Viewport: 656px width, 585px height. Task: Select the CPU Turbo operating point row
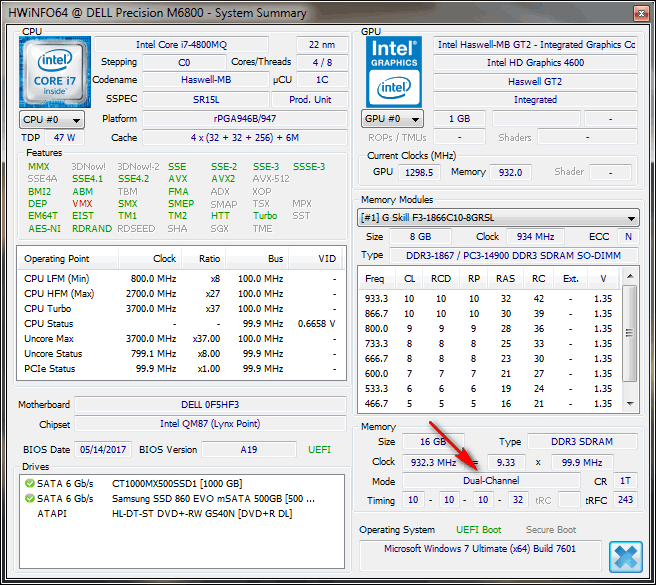(x=181, y=309)
